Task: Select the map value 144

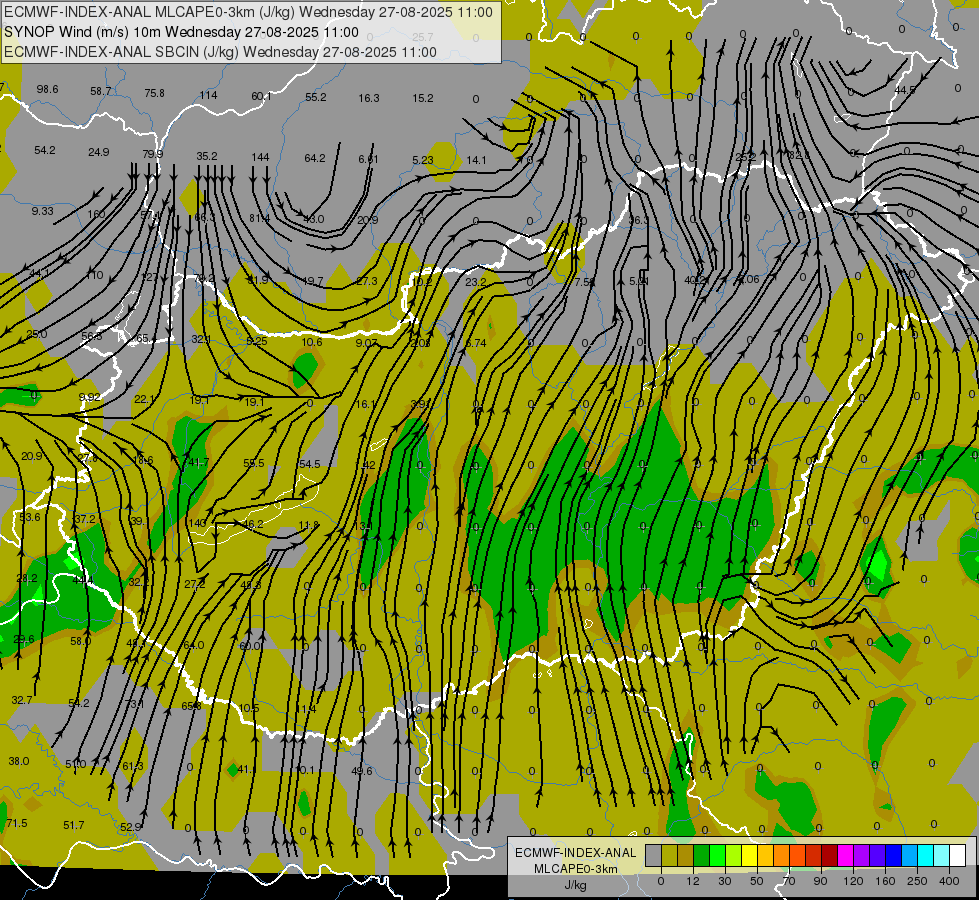Action: [x=260, y=157]
